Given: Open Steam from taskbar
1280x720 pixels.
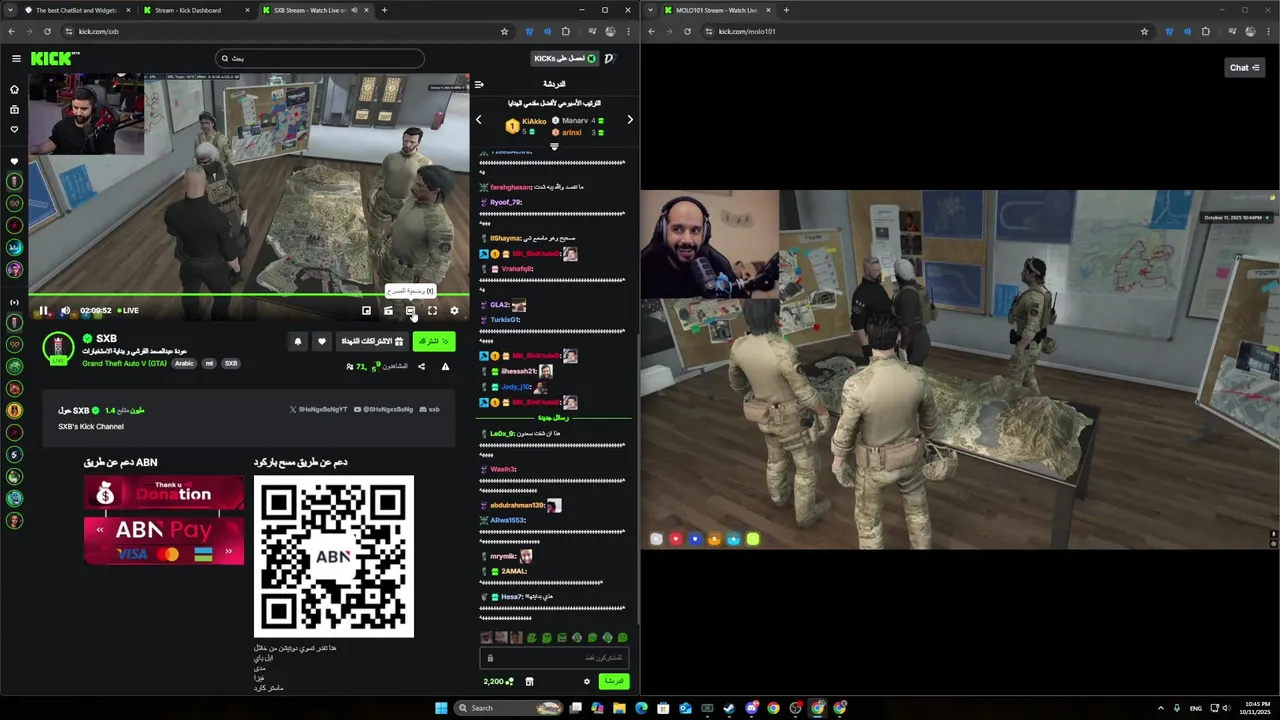Looking at the screenshot, I should (729, 708).
